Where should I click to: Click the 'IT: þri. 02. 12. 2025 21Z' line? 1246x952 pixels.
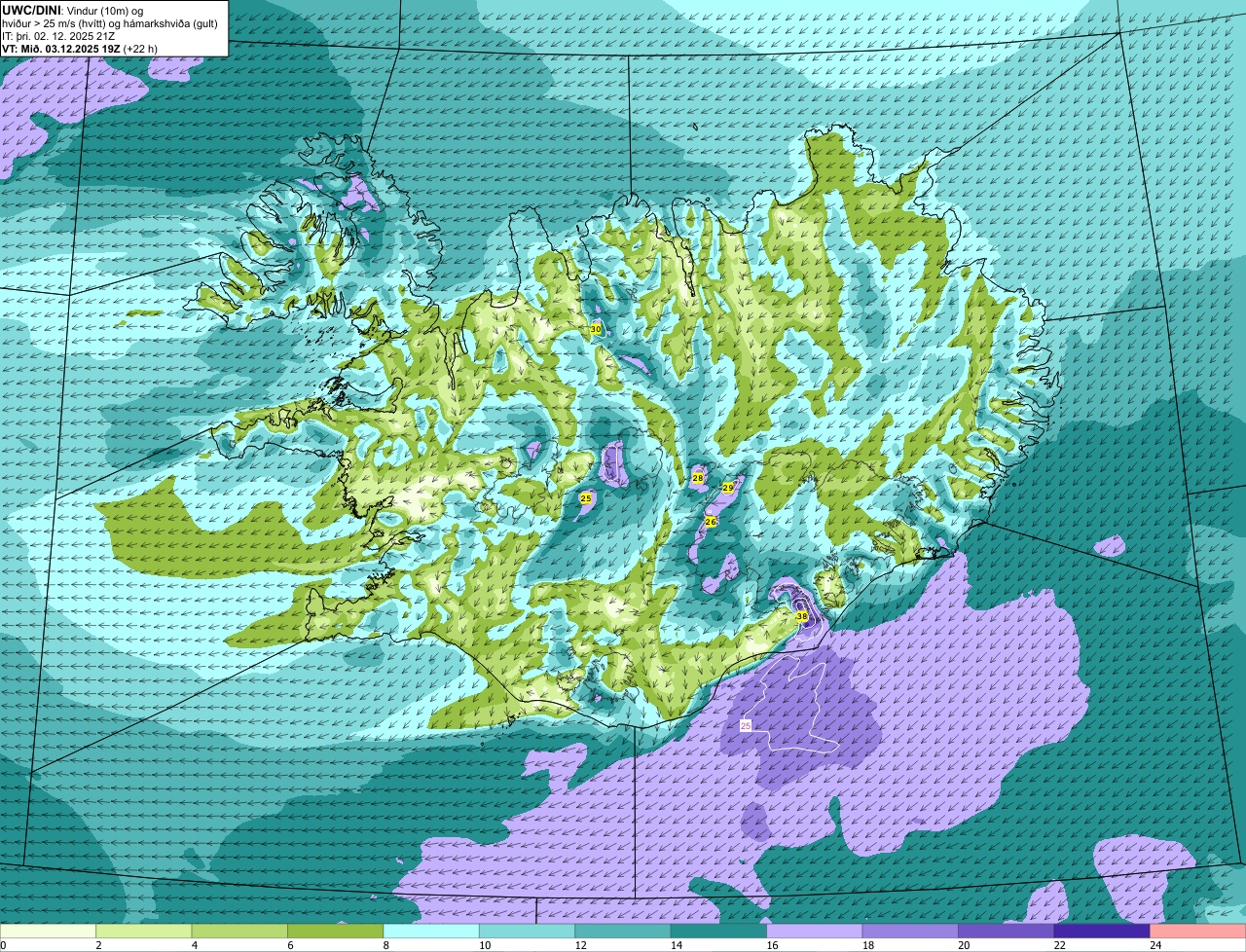point(59,36)
